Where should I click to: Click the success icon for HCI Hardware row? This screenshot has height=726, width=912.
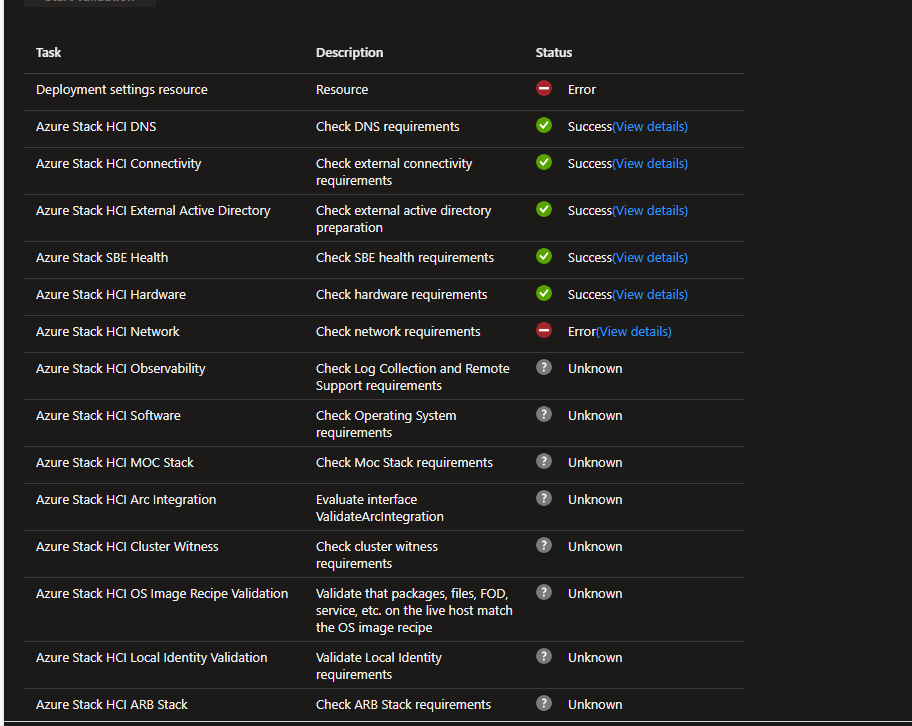[544, 293]
